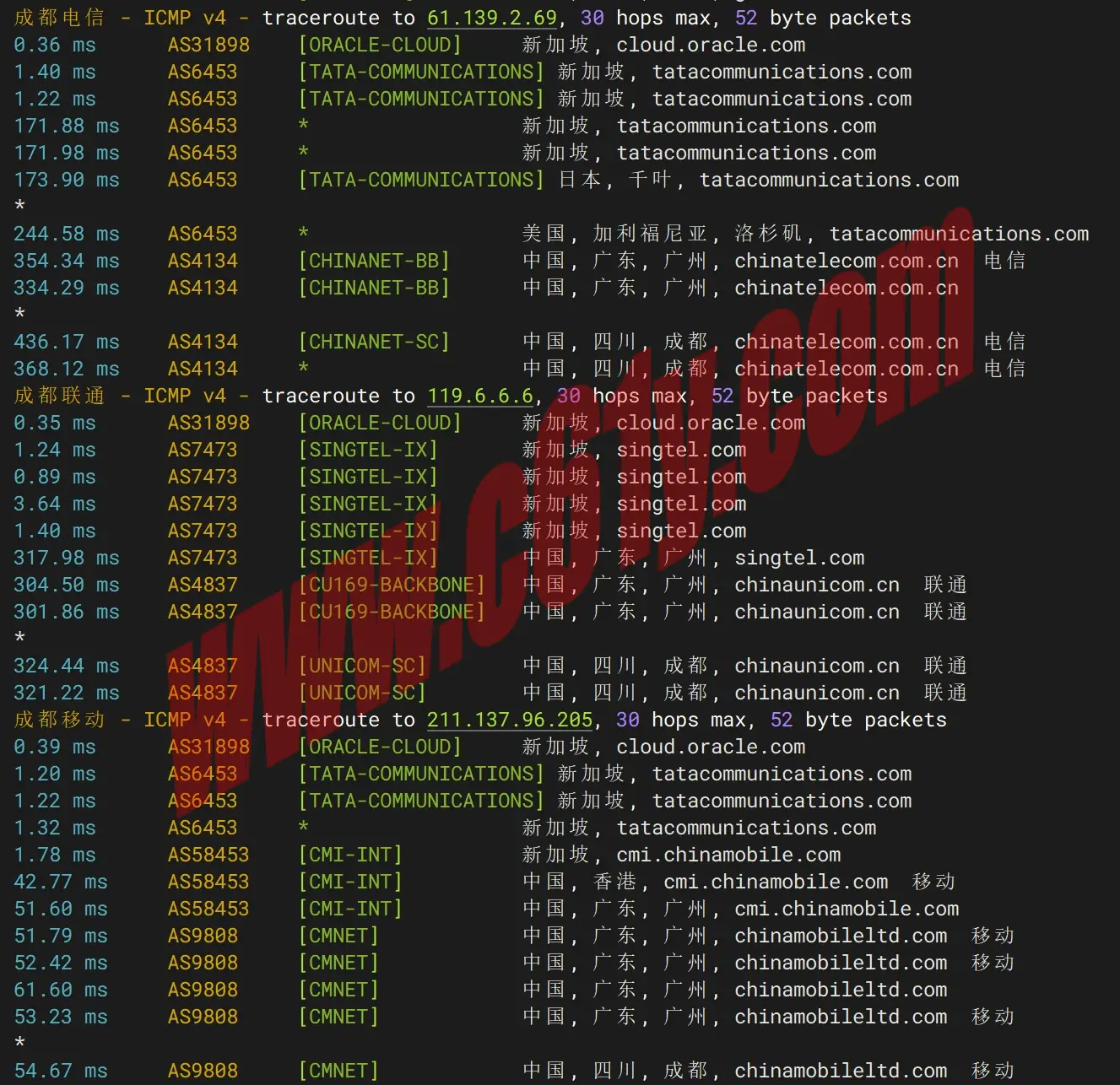Screen dimensions: 1120x1085
Task: Click the underlined IP address 119.6.6.6
Action: [480, 396]
